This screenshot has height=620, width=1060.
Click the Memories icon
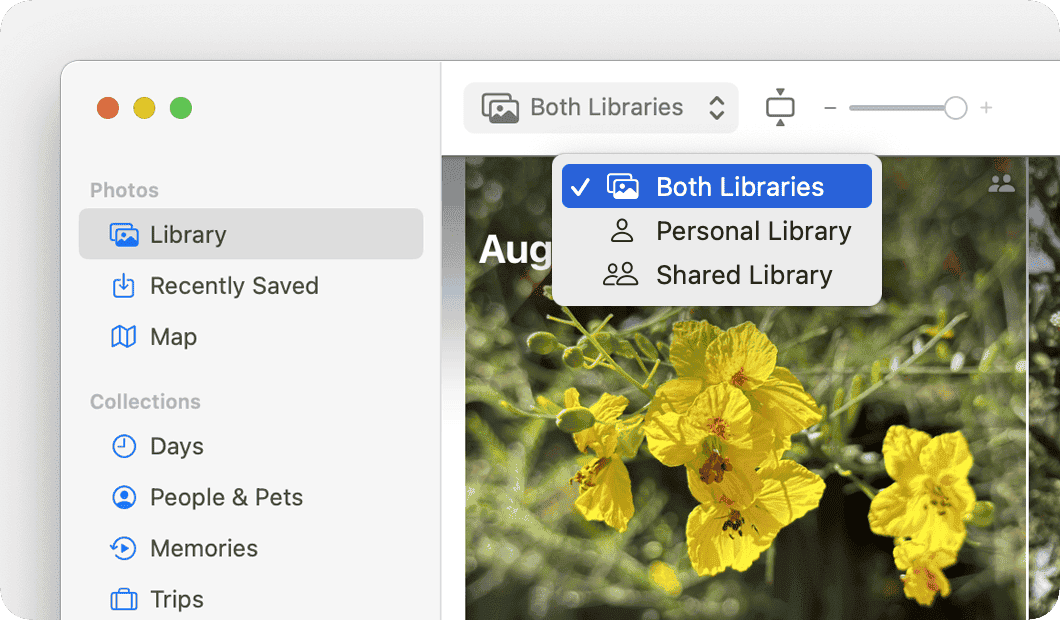(x=124, y=548)
